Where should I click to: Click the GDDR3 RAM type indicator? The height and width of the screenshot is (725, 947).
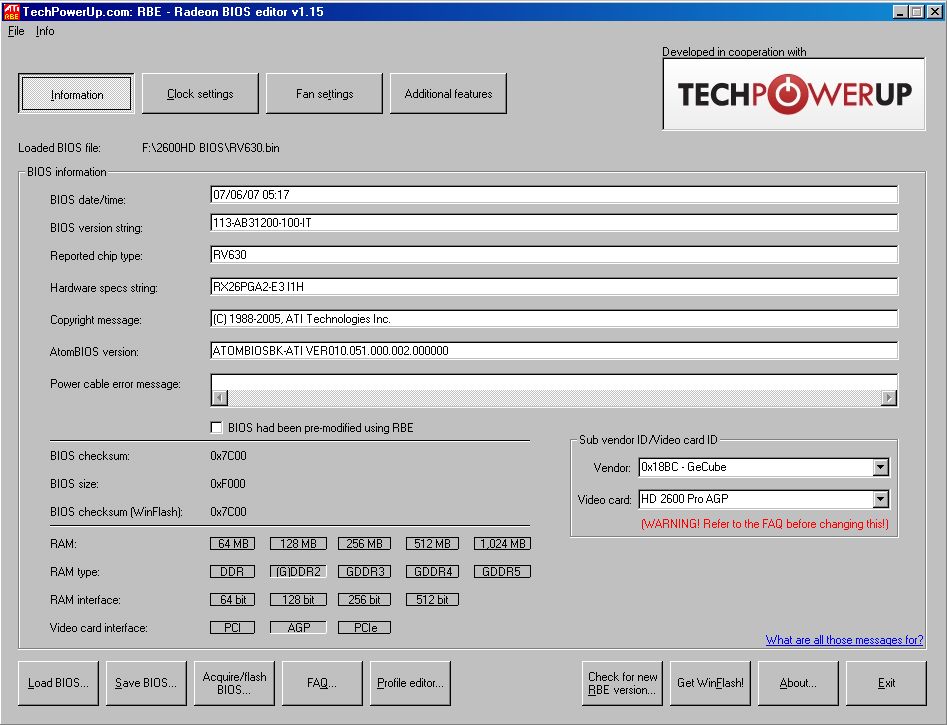click(x=364, y=572)
